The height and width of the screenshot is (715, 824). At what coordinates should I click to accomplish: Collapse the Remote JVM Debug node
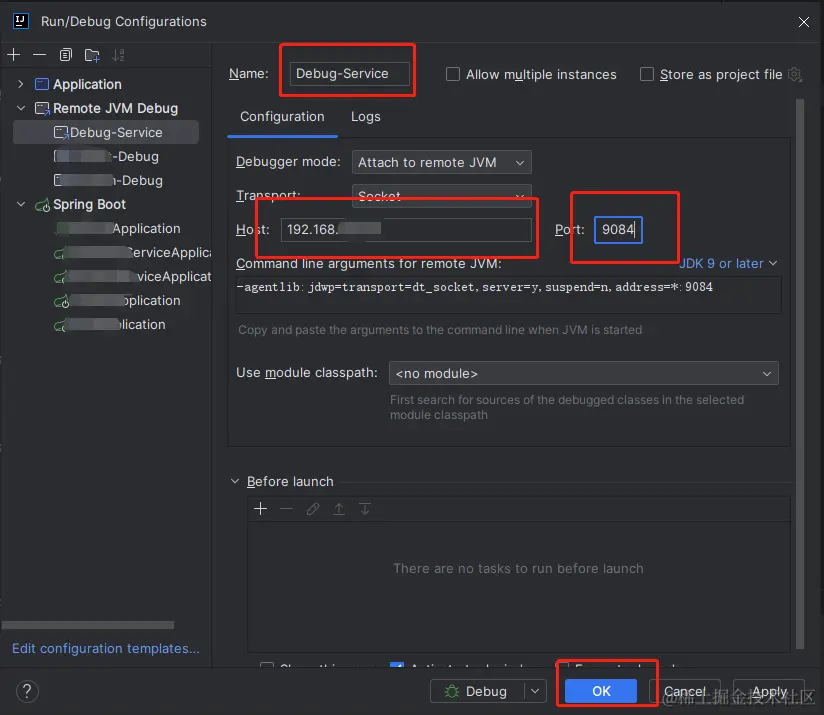tap(21, 108)
